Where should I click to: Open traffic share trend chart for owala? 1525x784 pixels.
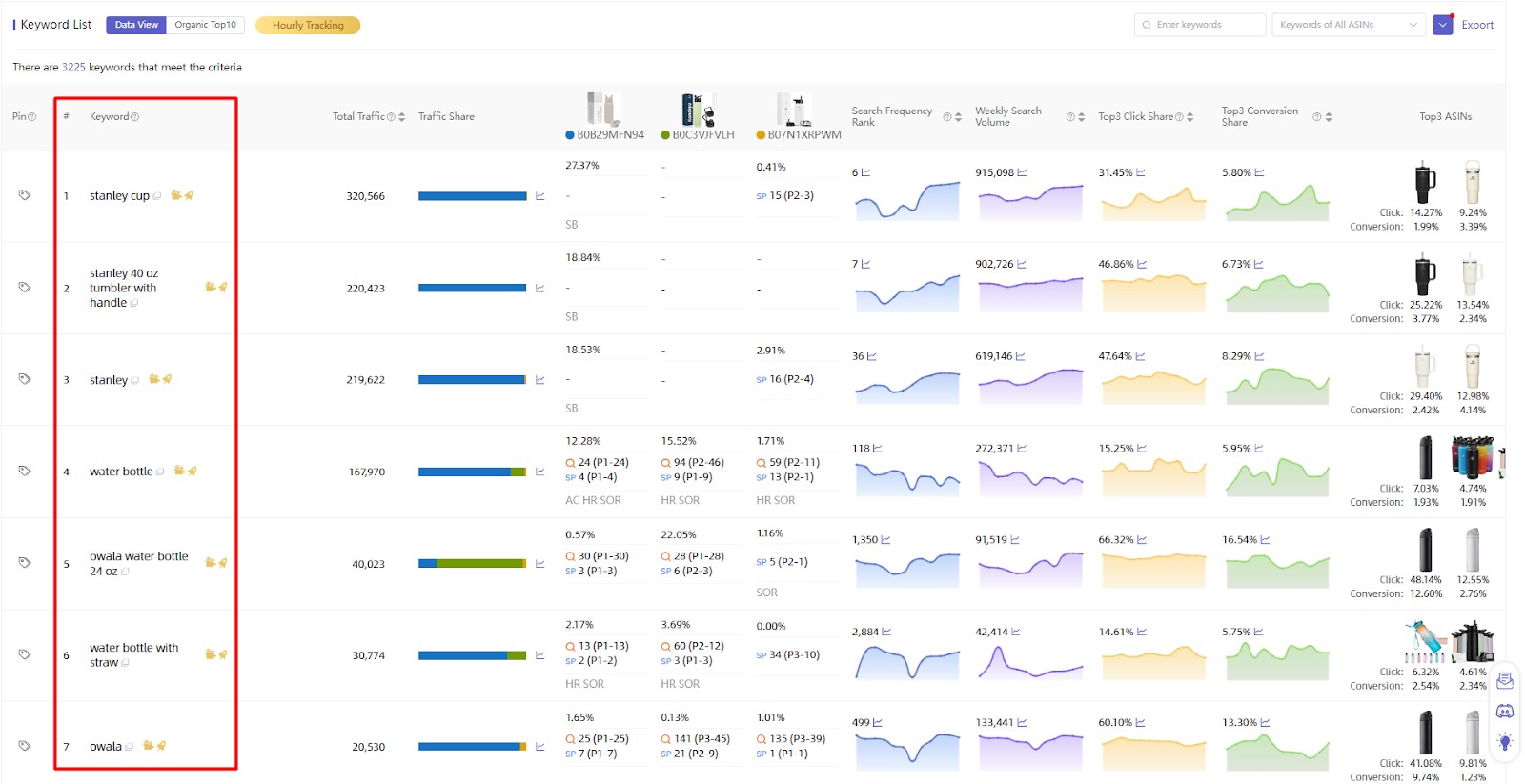click(x=540, y=747)
